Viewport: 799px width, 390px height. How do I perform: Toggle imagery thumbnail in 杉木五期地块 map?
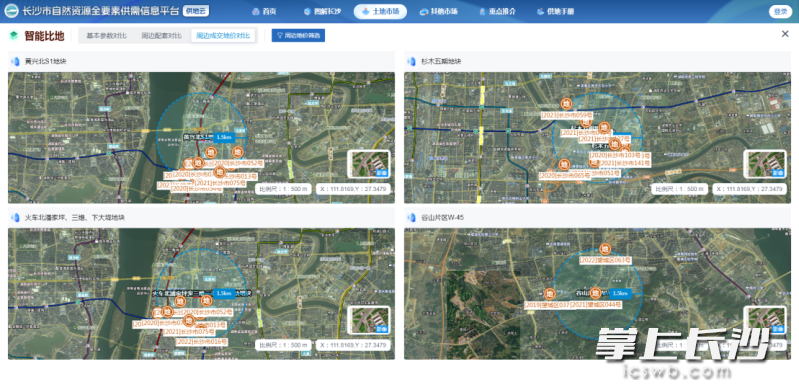click(764, 164)
